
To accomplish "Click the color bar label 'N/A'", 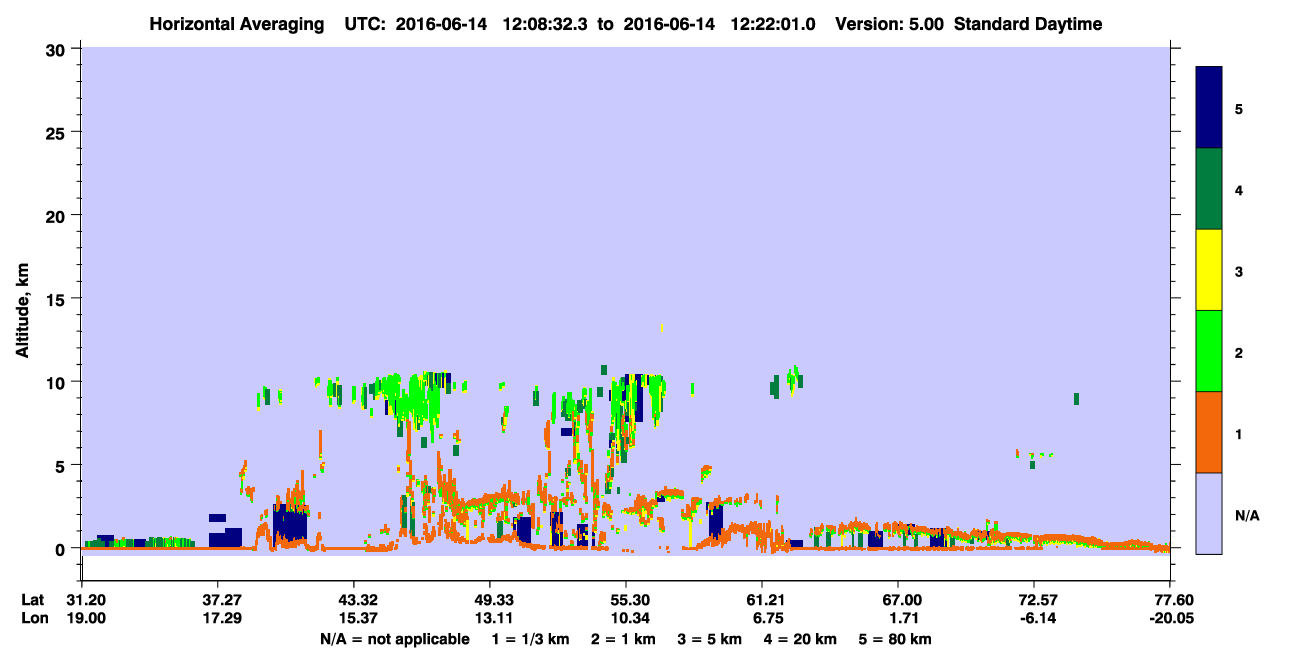I will [x=1247, y=516].
